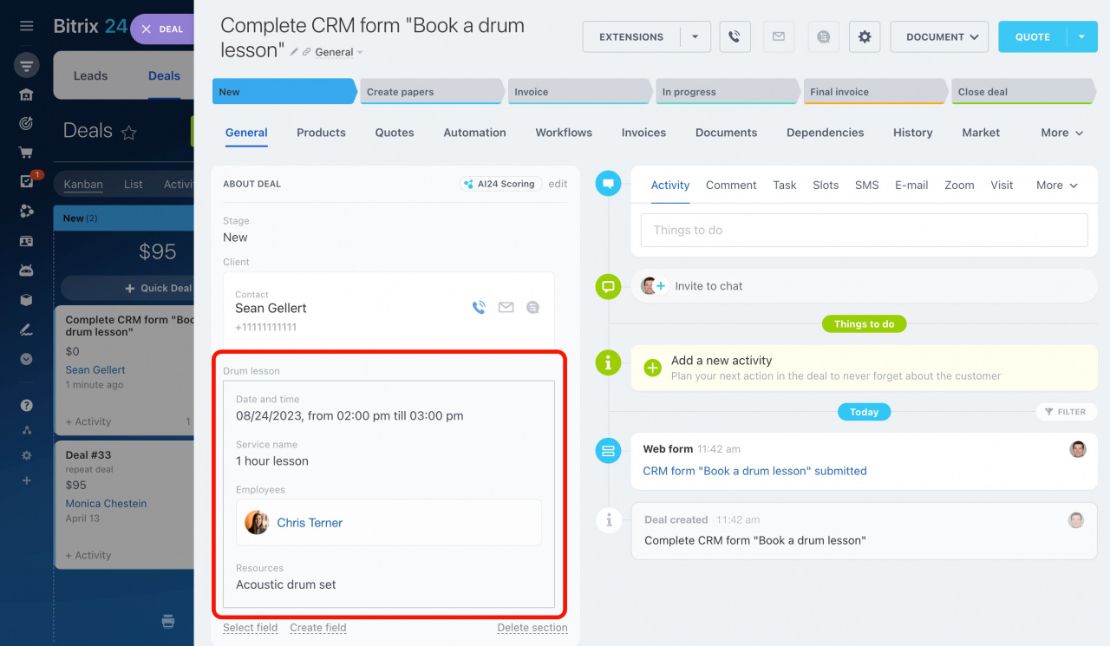Screen dimensions: 1110x646
Task: Click Invite to chat field
Action: pyautogui.click(x=864, y=286)
